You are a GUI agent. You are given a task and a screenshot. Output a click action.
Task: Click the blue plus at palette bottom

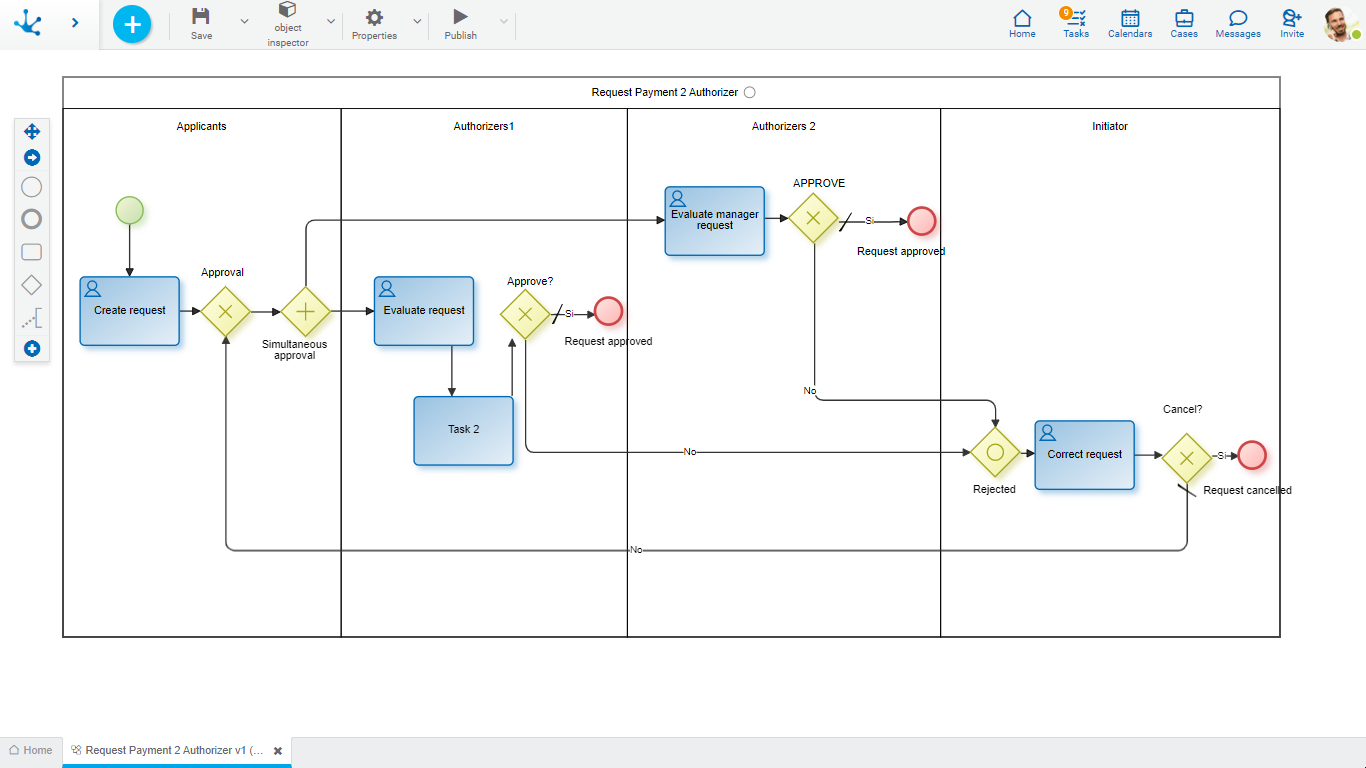[32, 349]
